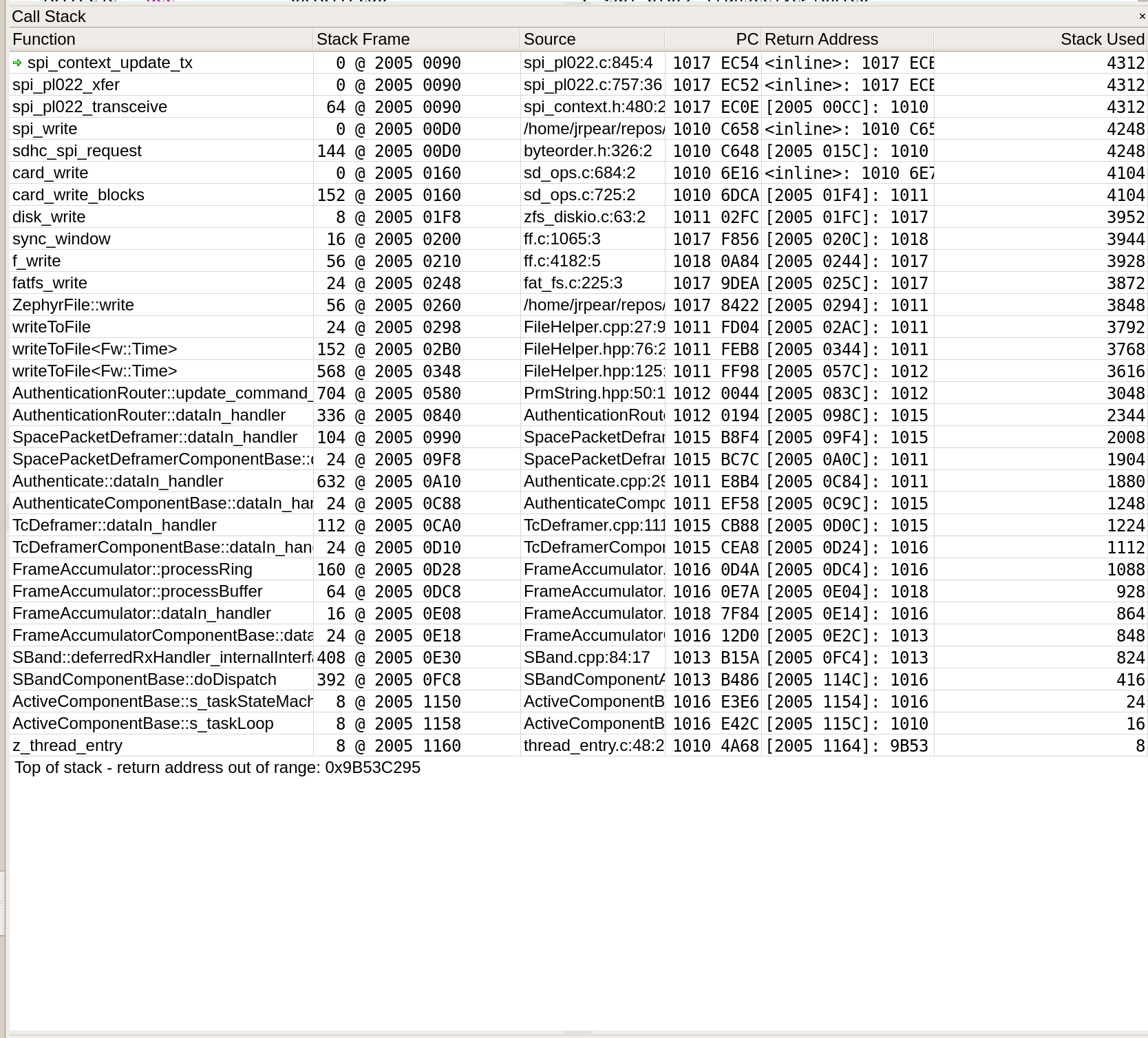
Task: Click the Stack Frame column header
Action: pos(363,40)
